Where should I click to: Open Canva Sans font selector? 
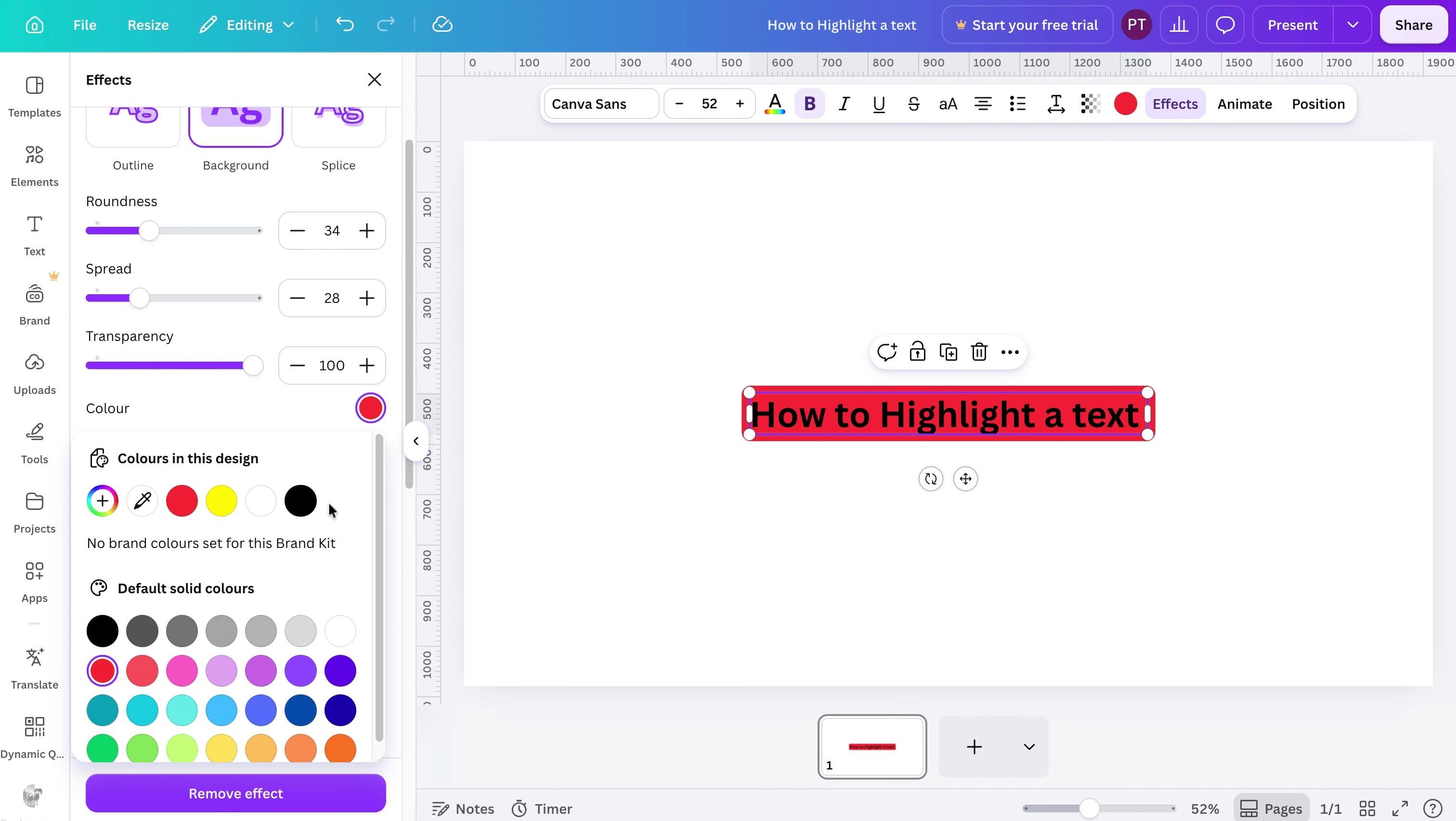coord(601,104)
